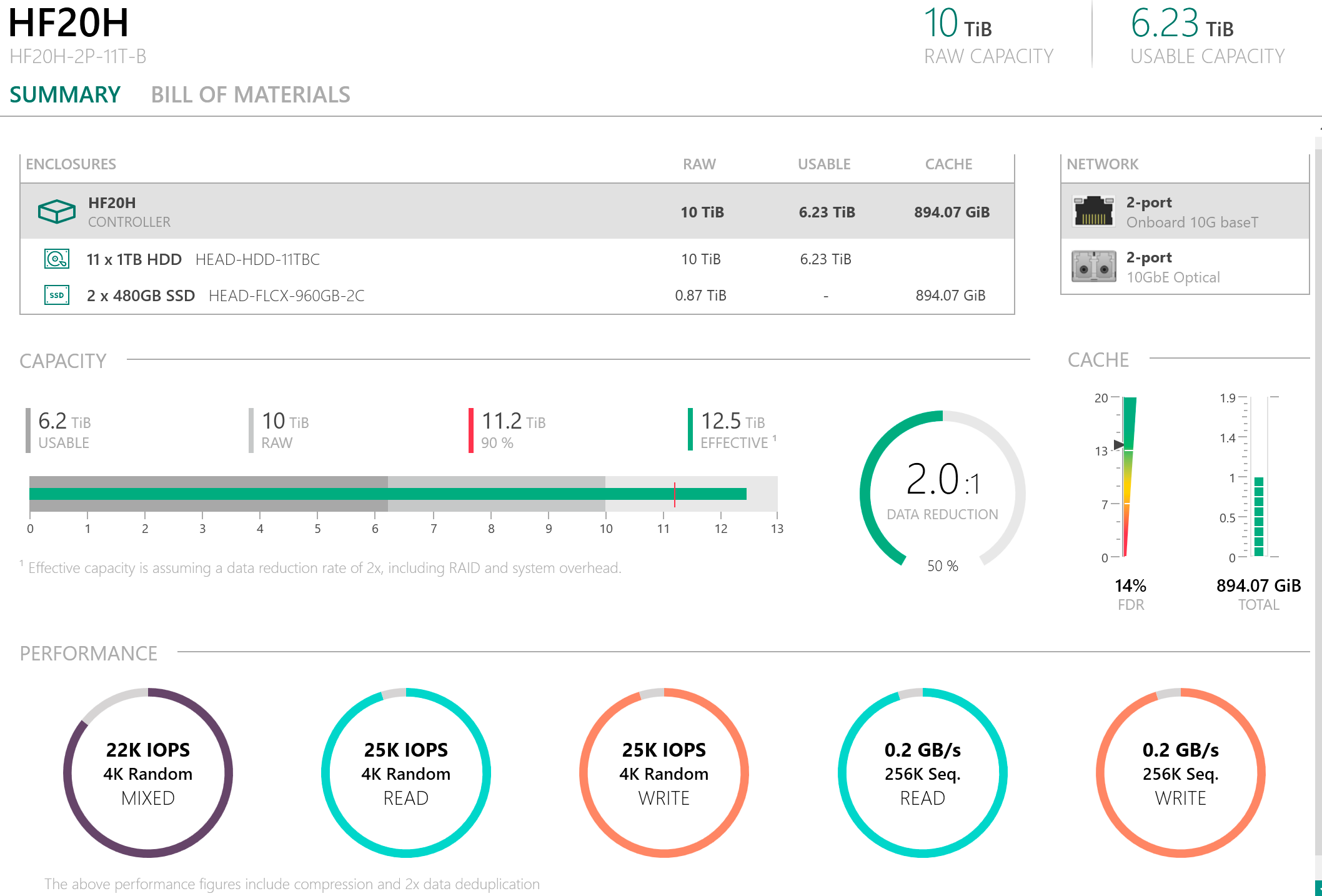Click the HF20H controller enclosure icon

point(56,211)
